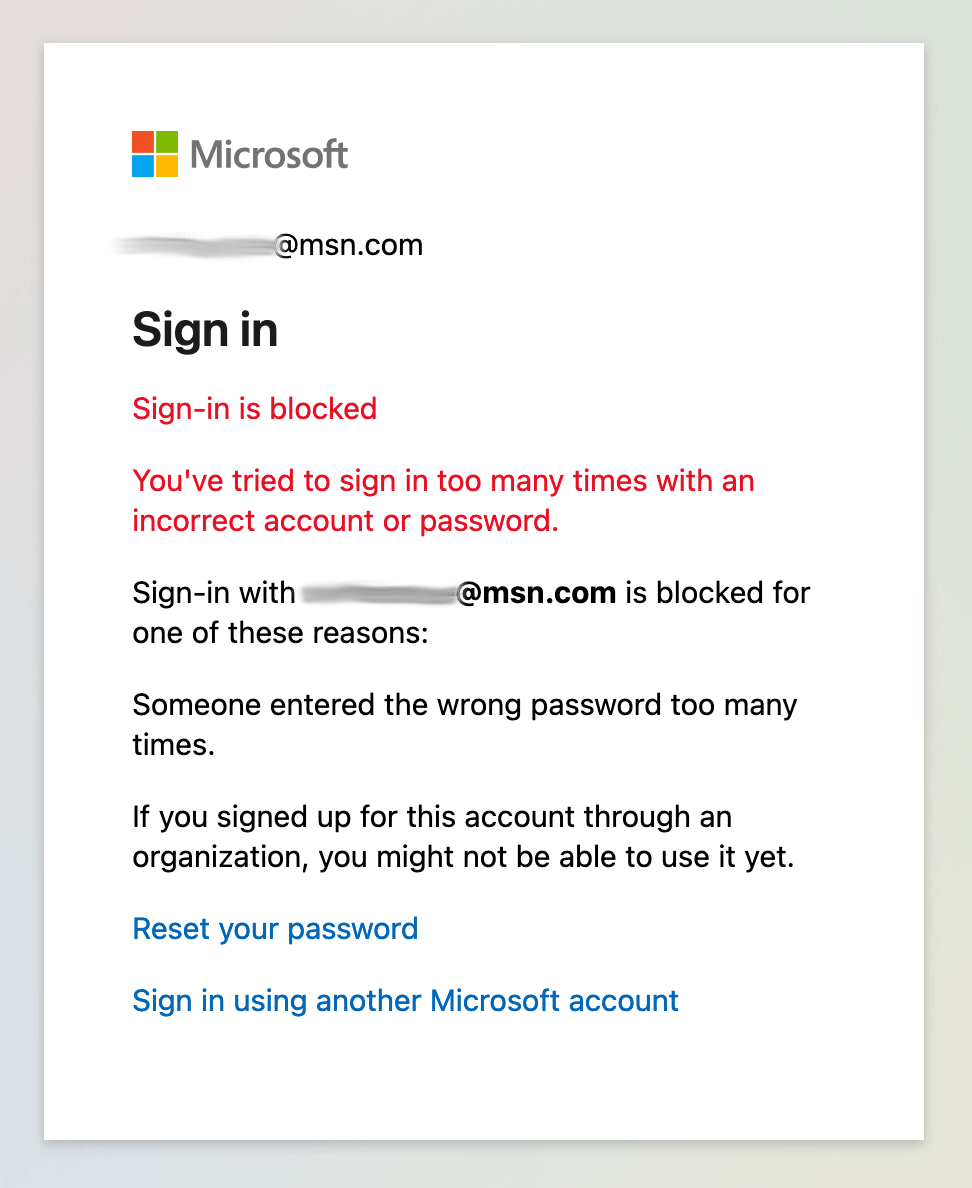Click the bold @msn.com address in paragraph
Viewport: 972px width, 1188px height.
(x=536, y=592)
